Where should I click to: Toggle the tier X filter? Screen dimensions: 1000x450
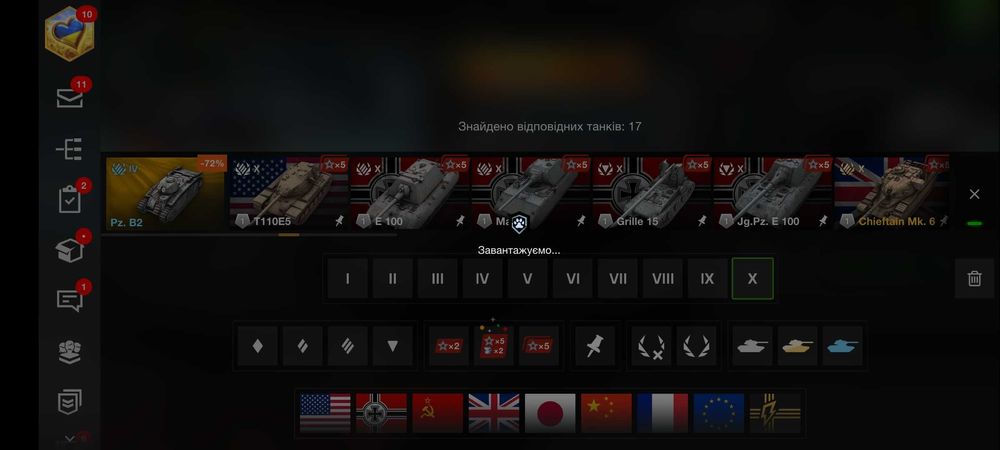coord(753,279)
